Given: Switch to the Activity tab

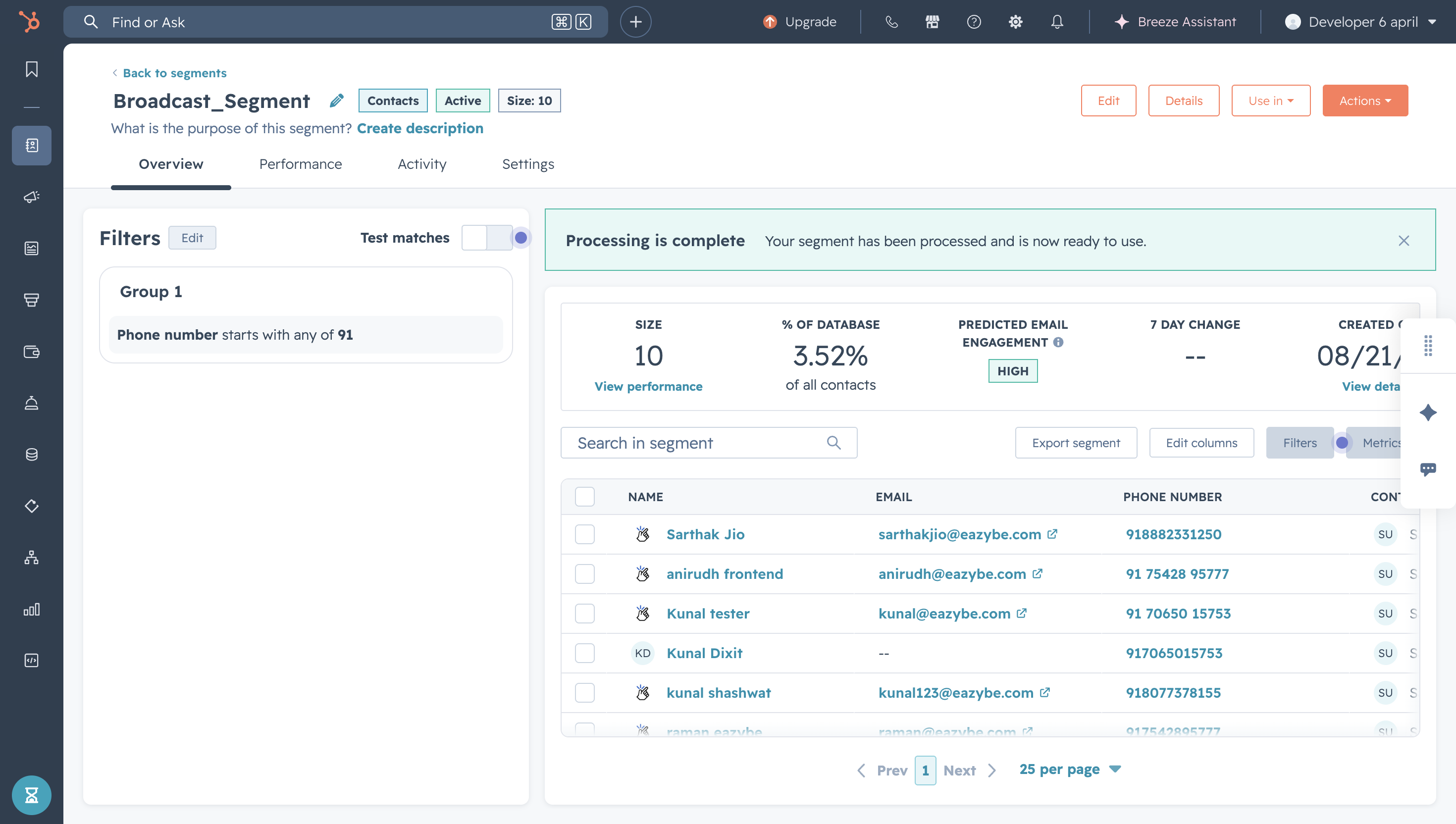Looking at the screenshot, I should (x=421, y=164).
